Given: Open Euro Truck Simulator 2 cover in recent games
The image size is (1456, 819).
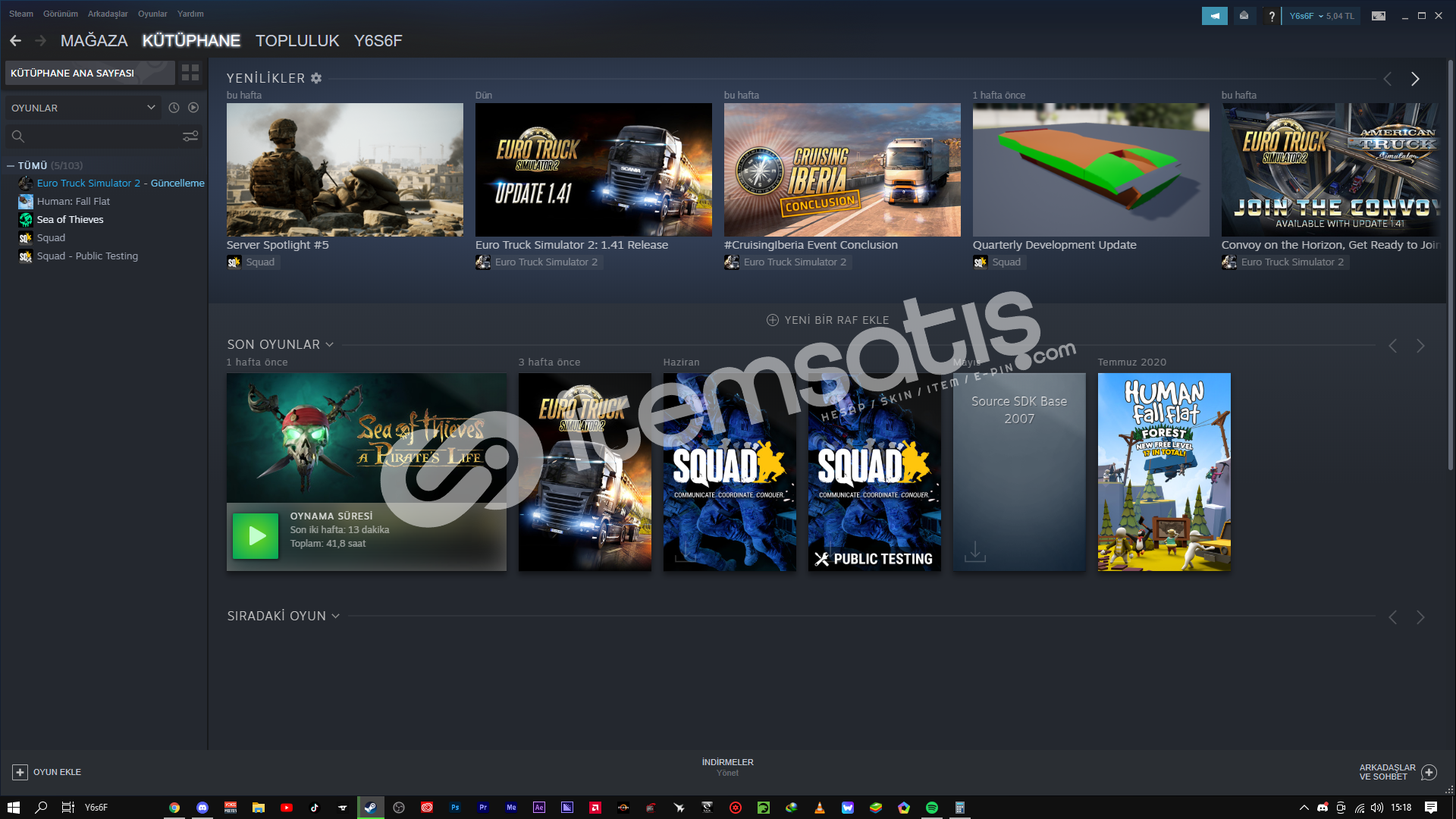Looking at the screenshot, I should (585, 472).
